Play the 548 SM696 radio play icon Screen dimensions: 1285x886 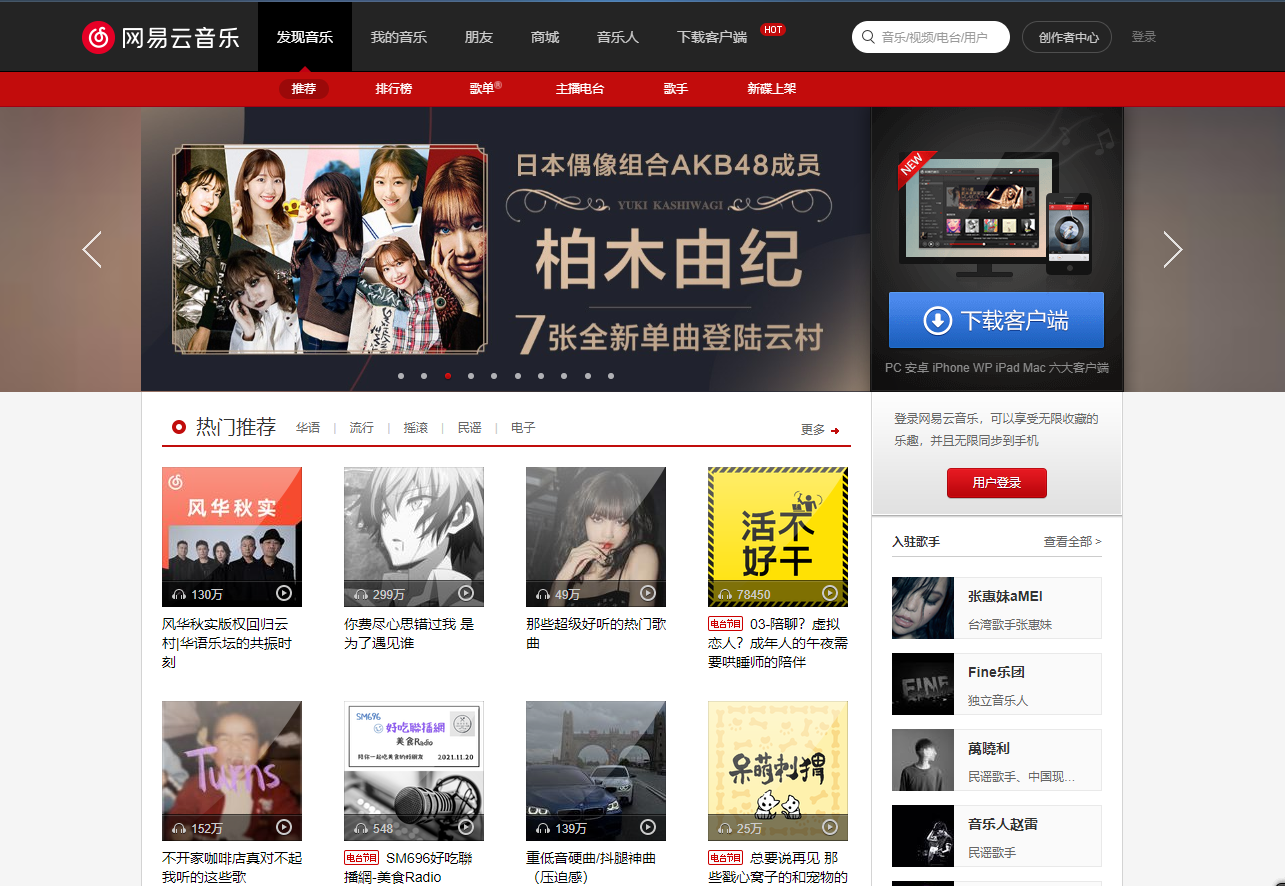(x=466, y=827)
